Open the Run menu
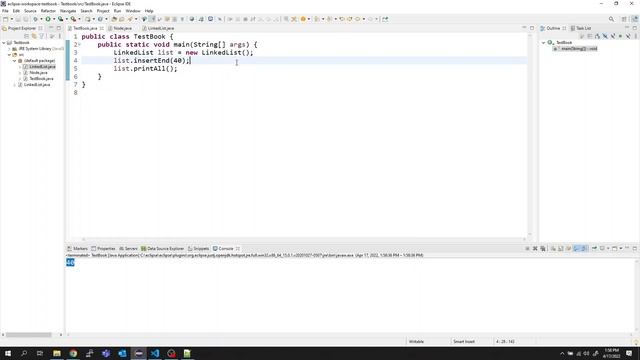 click(x=118, y=11)
